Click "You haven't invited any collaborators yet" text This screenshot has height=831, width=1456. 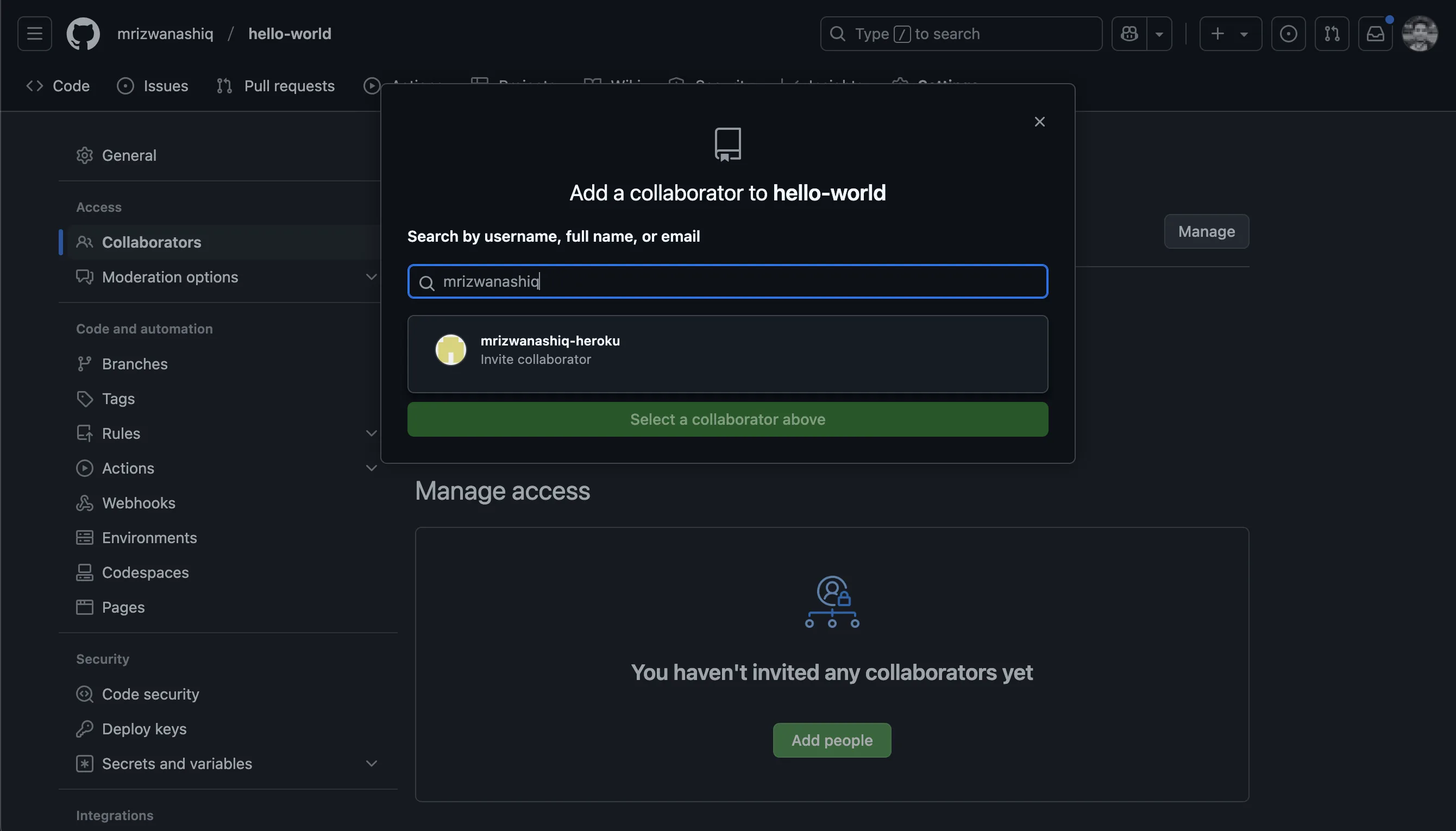(832, 672)
